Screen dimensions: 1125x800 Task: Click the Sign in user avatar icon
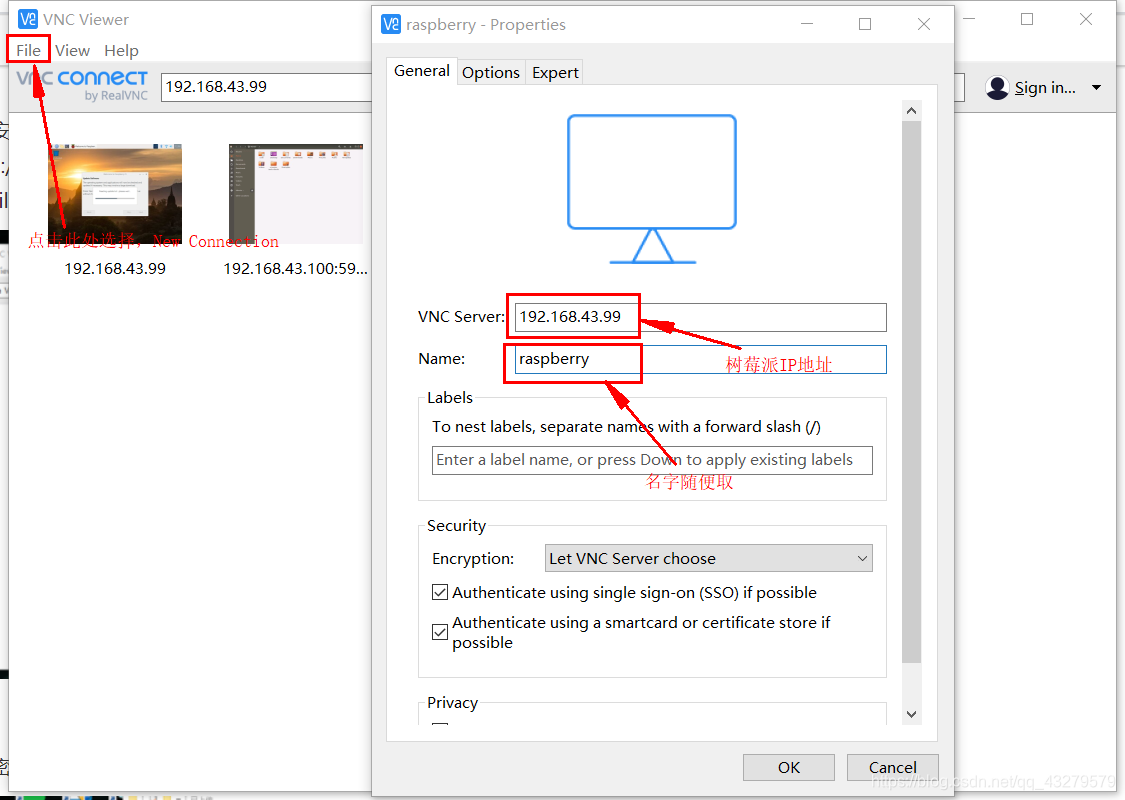tap(997, 87)
